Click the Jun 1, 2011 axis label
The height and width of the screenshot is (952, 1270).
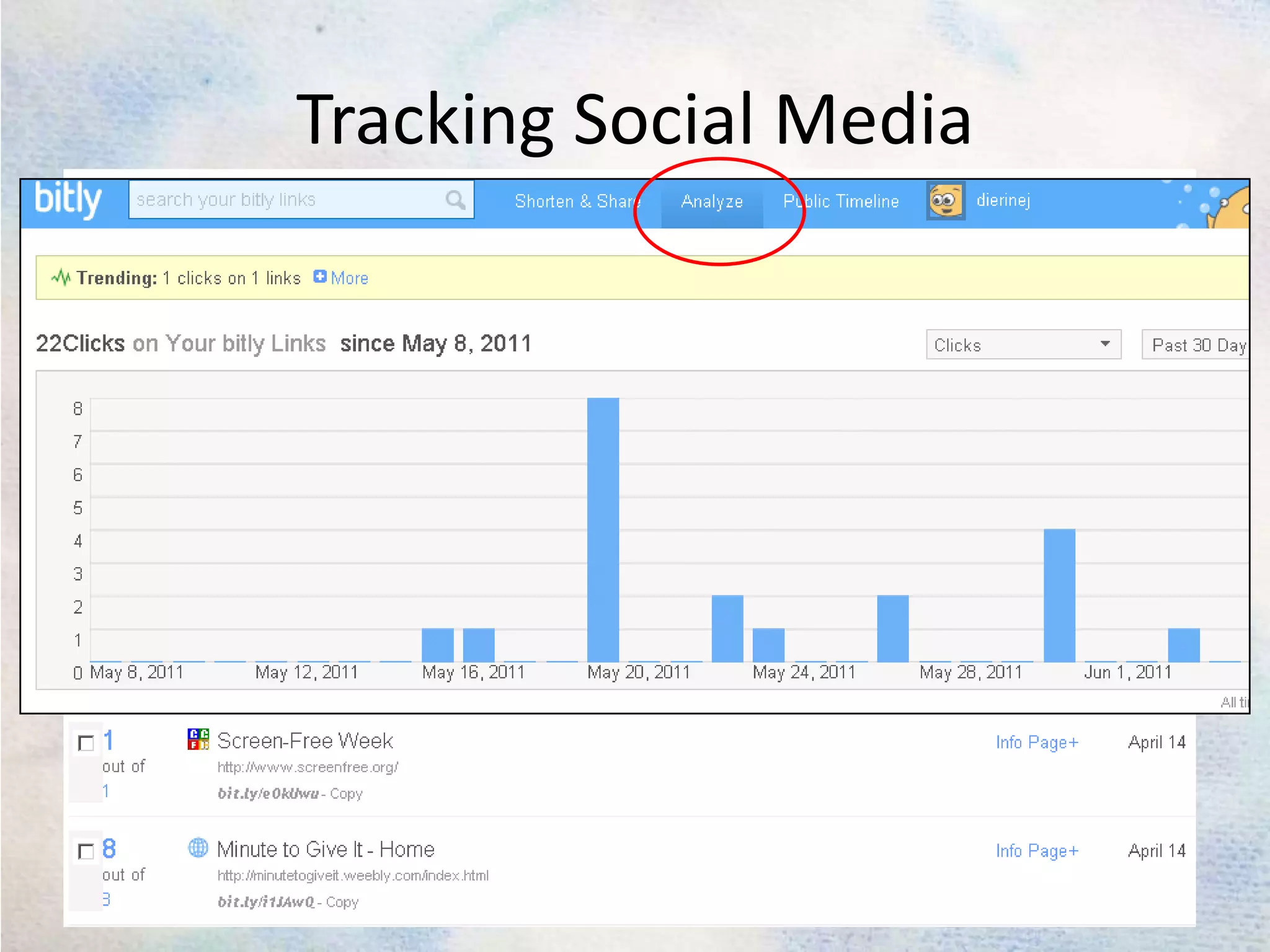1127,672
